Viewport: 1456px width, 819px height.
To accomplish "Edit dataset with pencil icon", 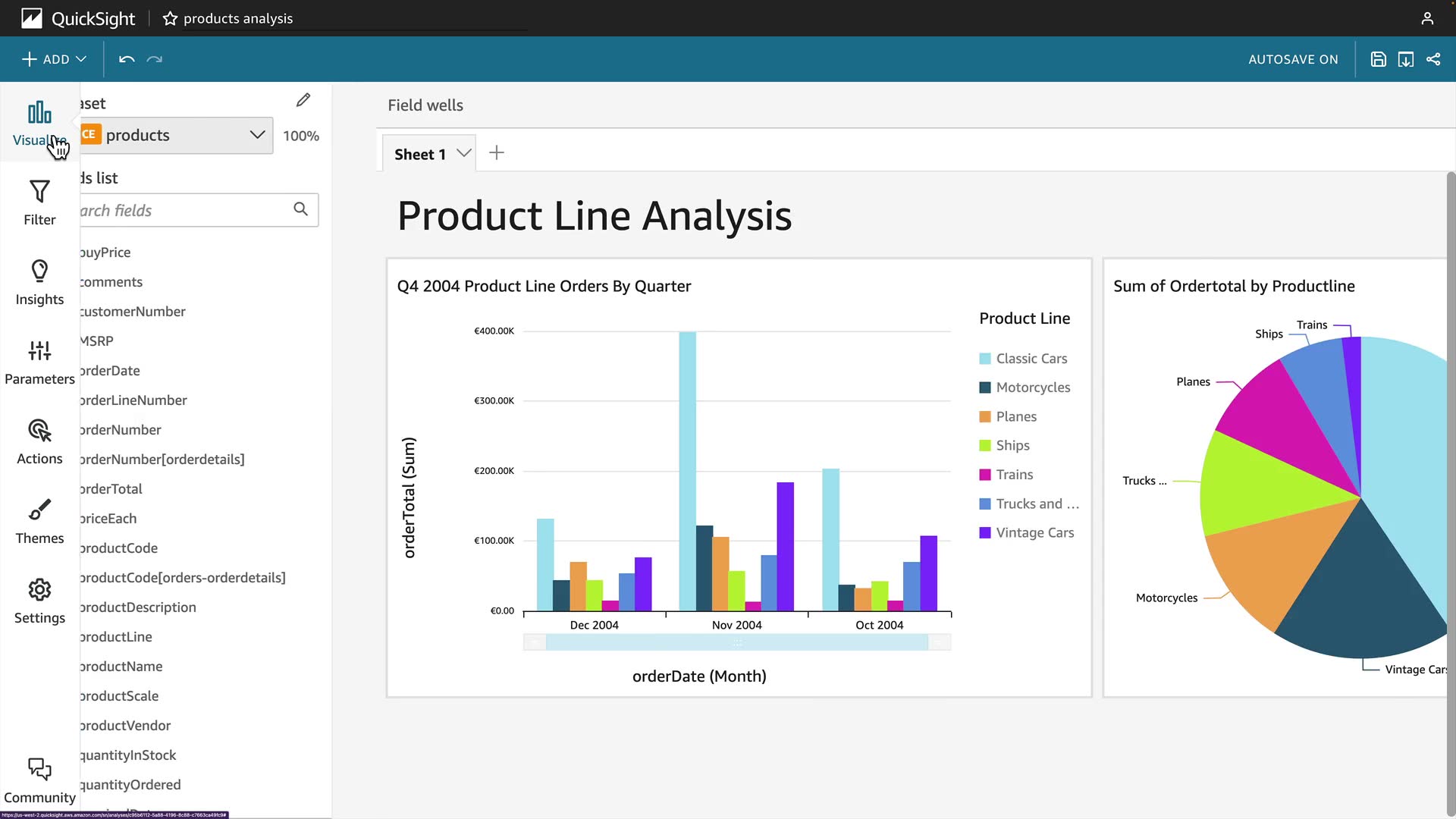I will (x=303, y=100).
